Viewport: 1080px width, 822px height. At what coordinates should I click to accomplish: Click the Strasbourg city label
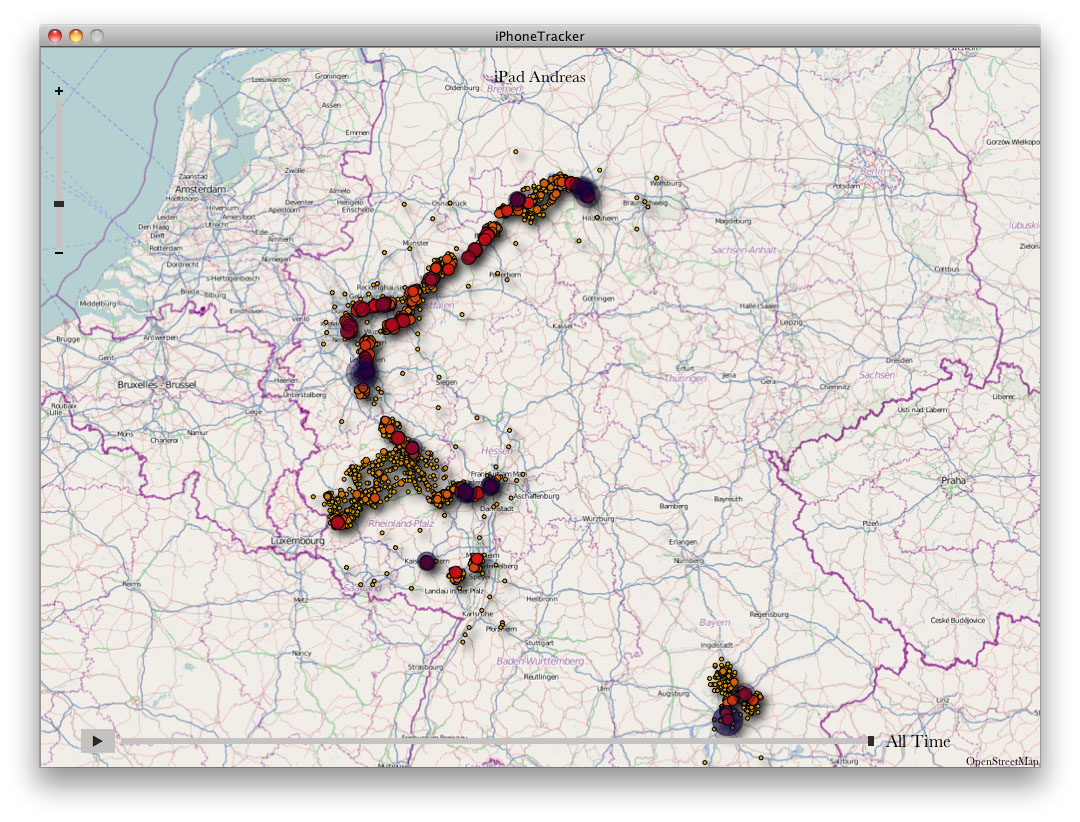tap(425, 667)
